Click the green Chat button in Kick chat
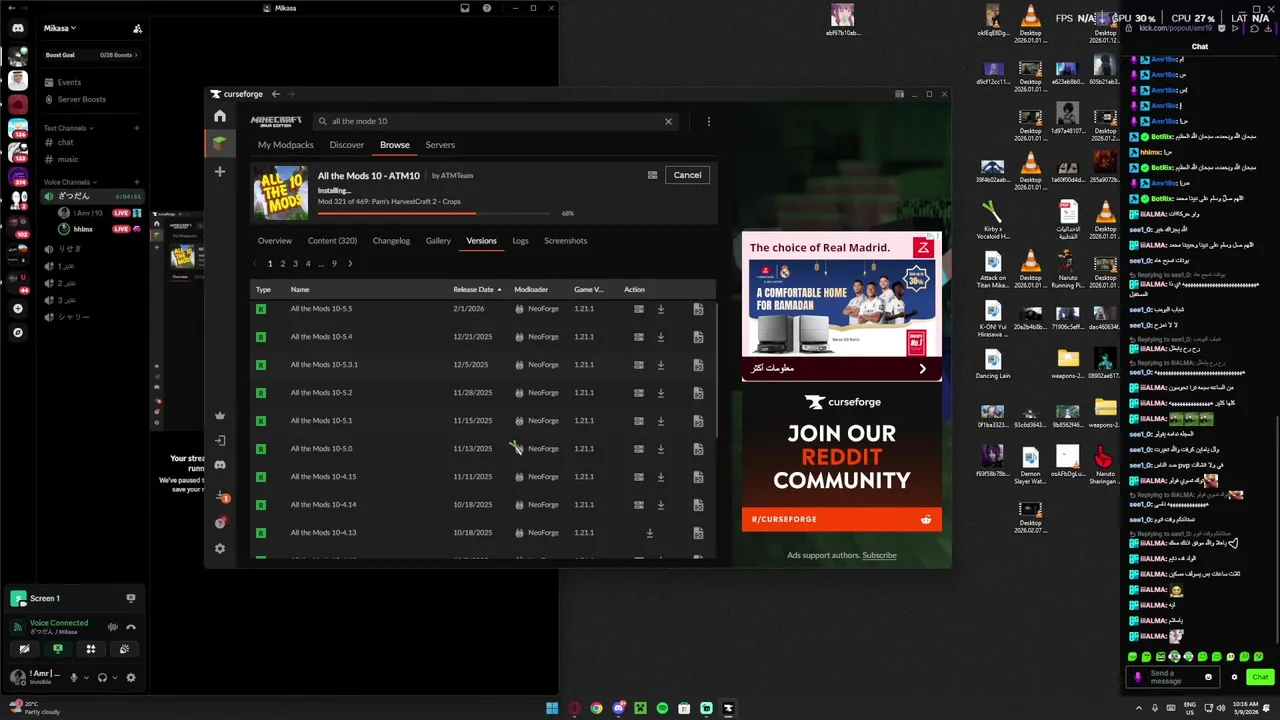Viewport: 1280px width, 720px height. [1260, 677]
